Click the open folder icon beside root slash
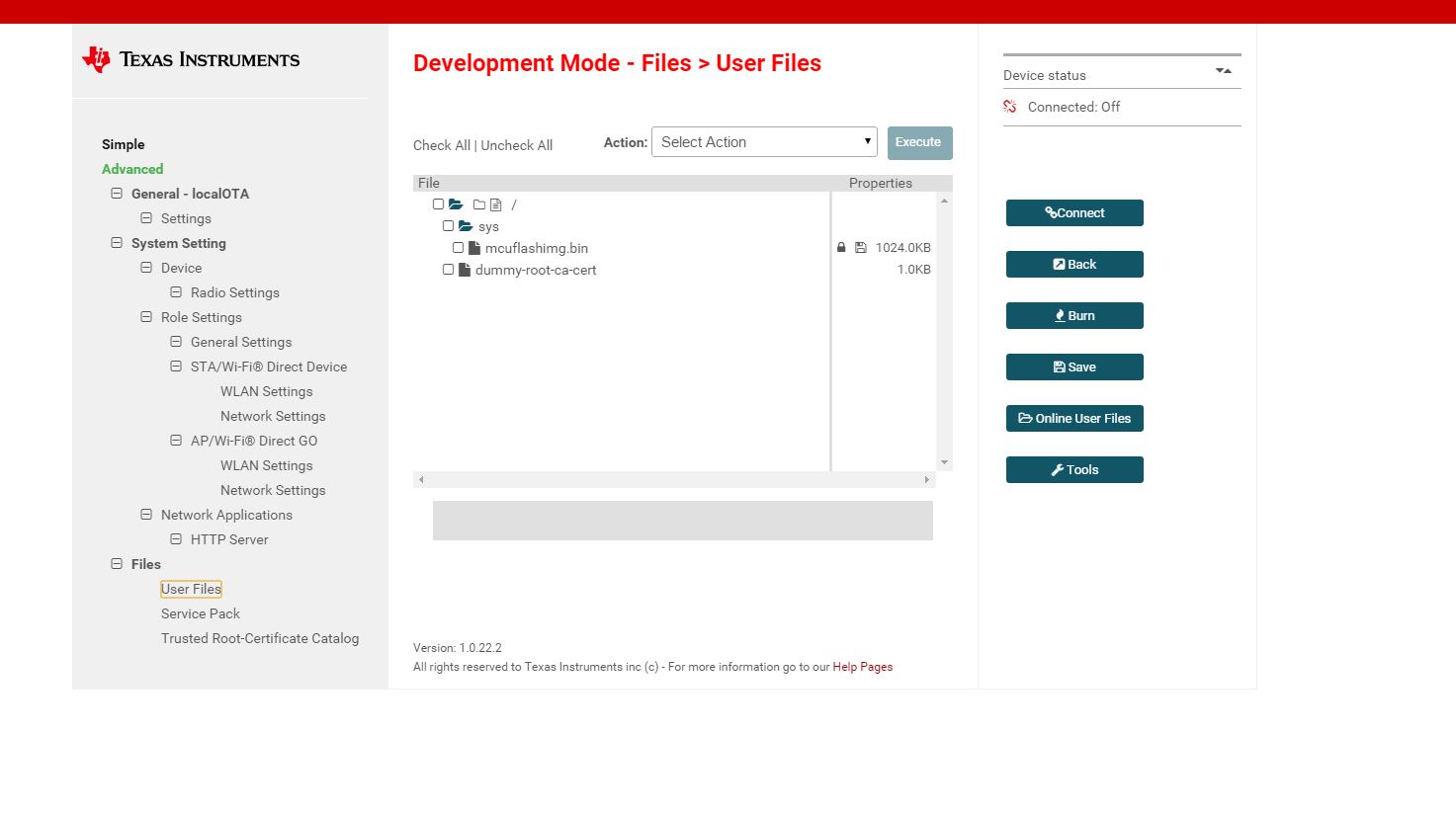Image resolution: width=1456 pixels, height=815 pixels. click(x=456, y=204)
